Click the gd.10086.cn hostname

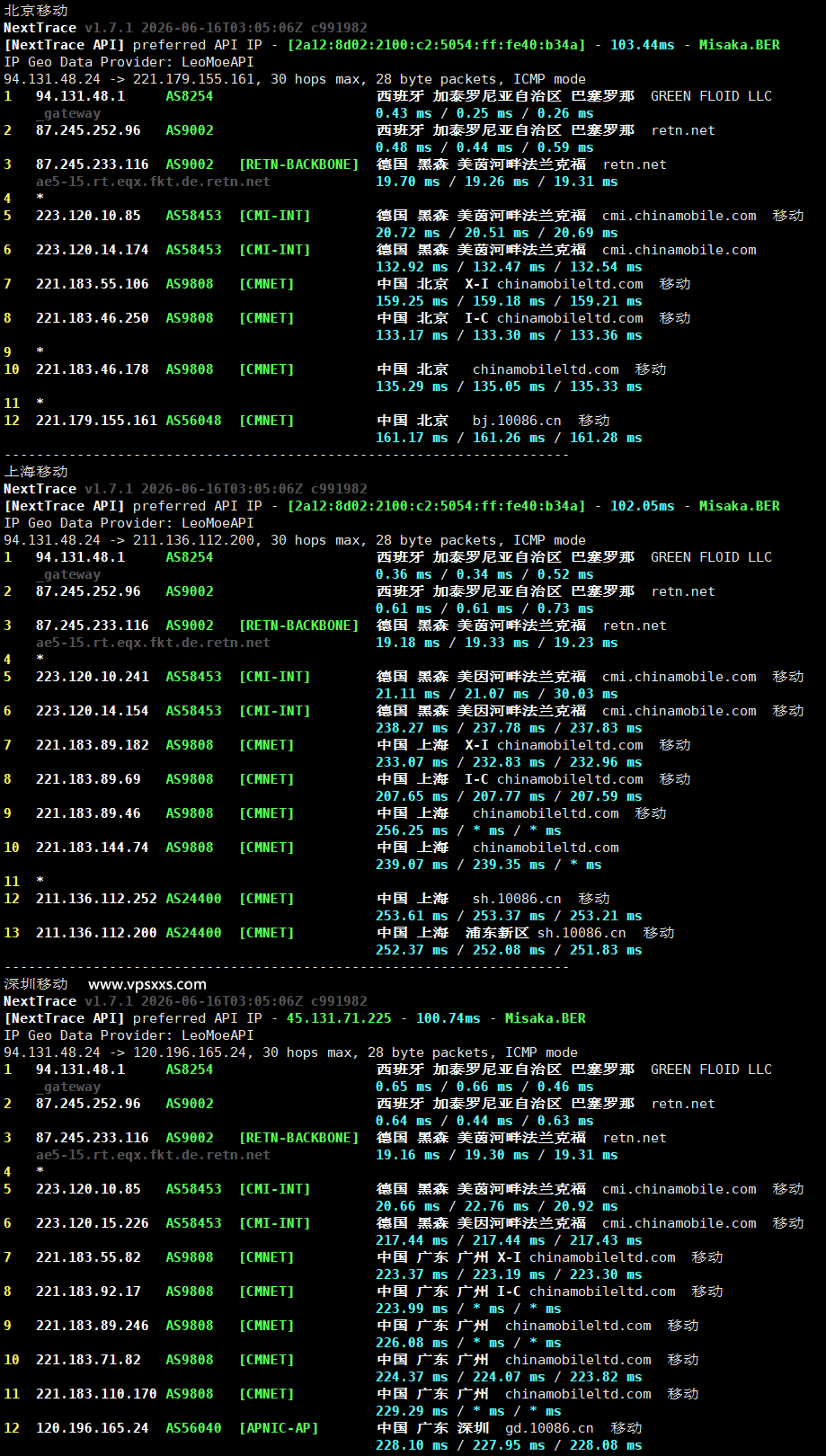549,1428
